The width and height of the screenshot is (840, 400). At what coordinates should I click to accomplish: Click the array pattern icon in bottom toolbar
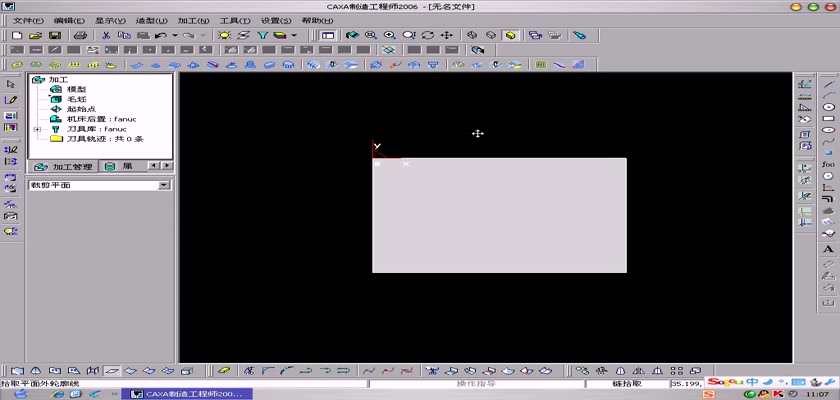(x=677, y=370)
